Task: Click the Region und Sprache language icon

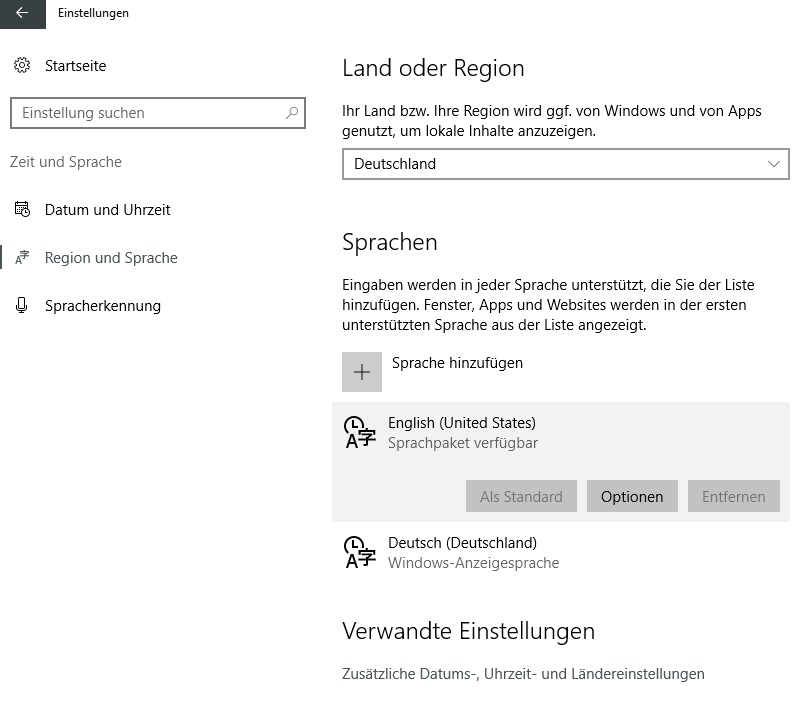Action: point(22,257)
